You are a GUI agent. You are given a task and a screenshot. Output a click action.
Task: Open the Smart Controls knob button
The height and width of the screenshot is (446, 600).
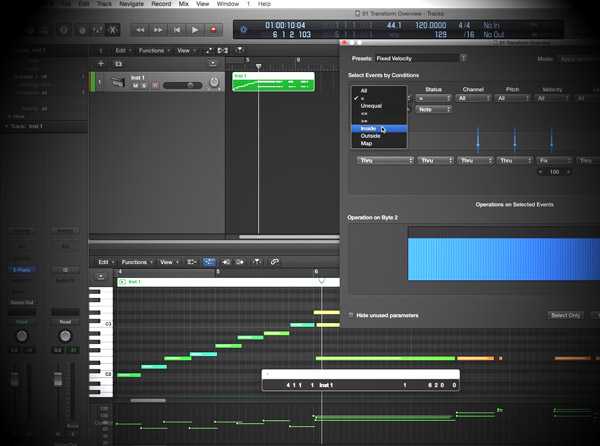pyautogui.click(x=82, y=30)
